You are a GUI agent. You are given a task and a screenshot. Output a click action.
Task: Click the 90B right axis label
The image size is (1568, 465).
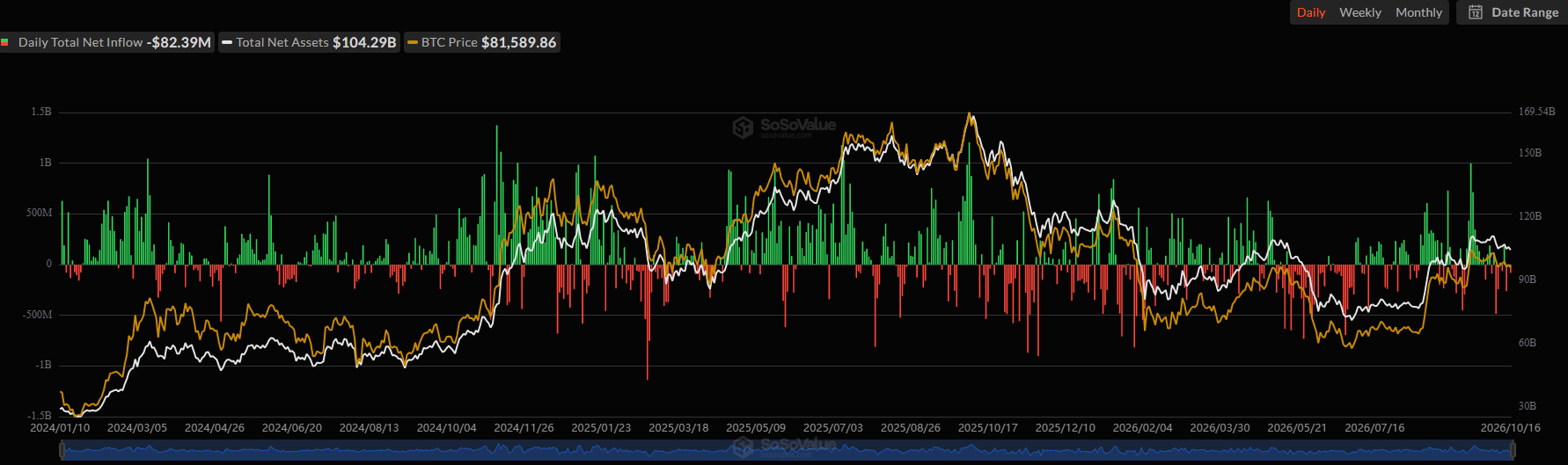click(1528, 280)
